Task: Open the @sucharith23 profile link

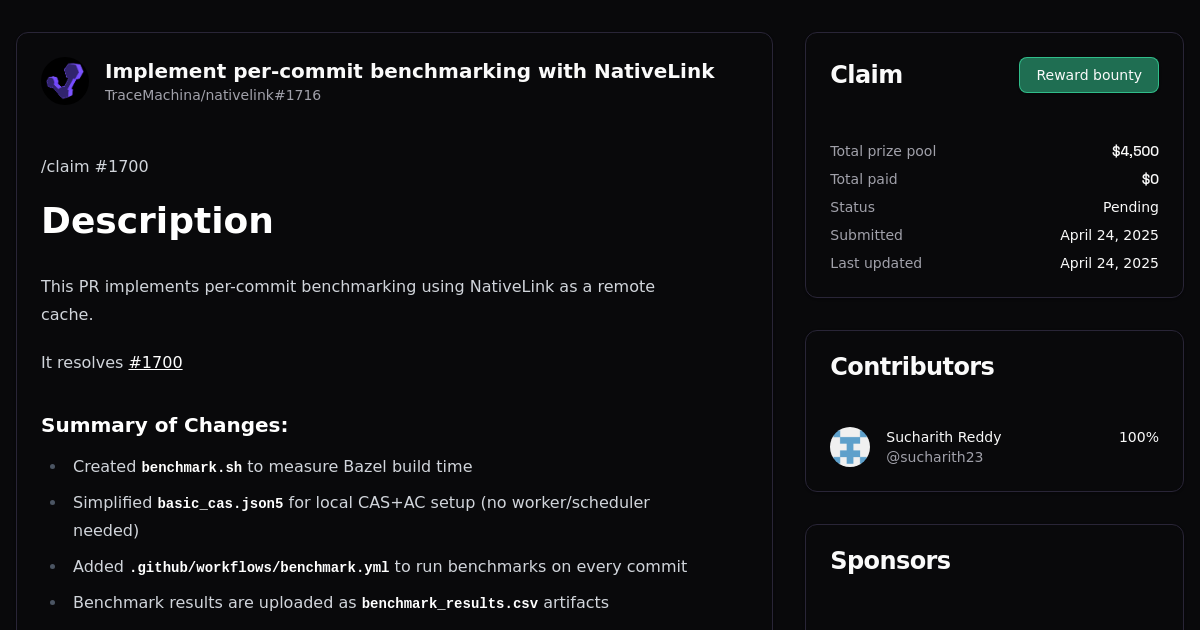Action: (935, 457)
